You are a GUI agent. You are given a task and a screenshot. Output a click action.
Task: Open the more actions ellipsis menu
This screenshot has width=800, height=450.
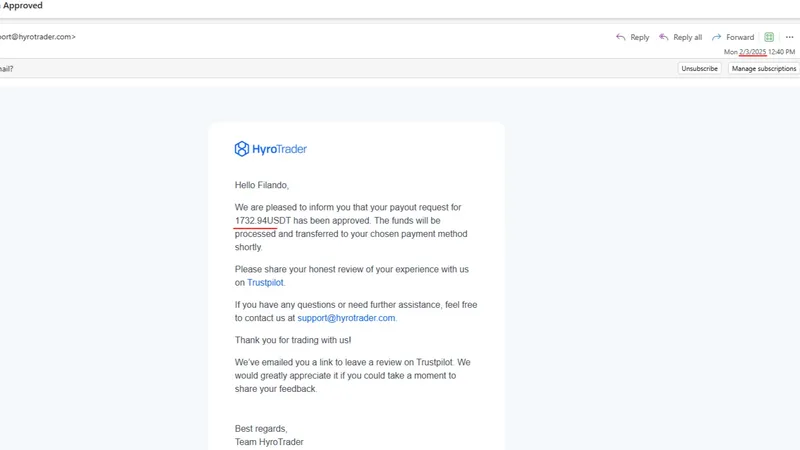pos(789,37)
